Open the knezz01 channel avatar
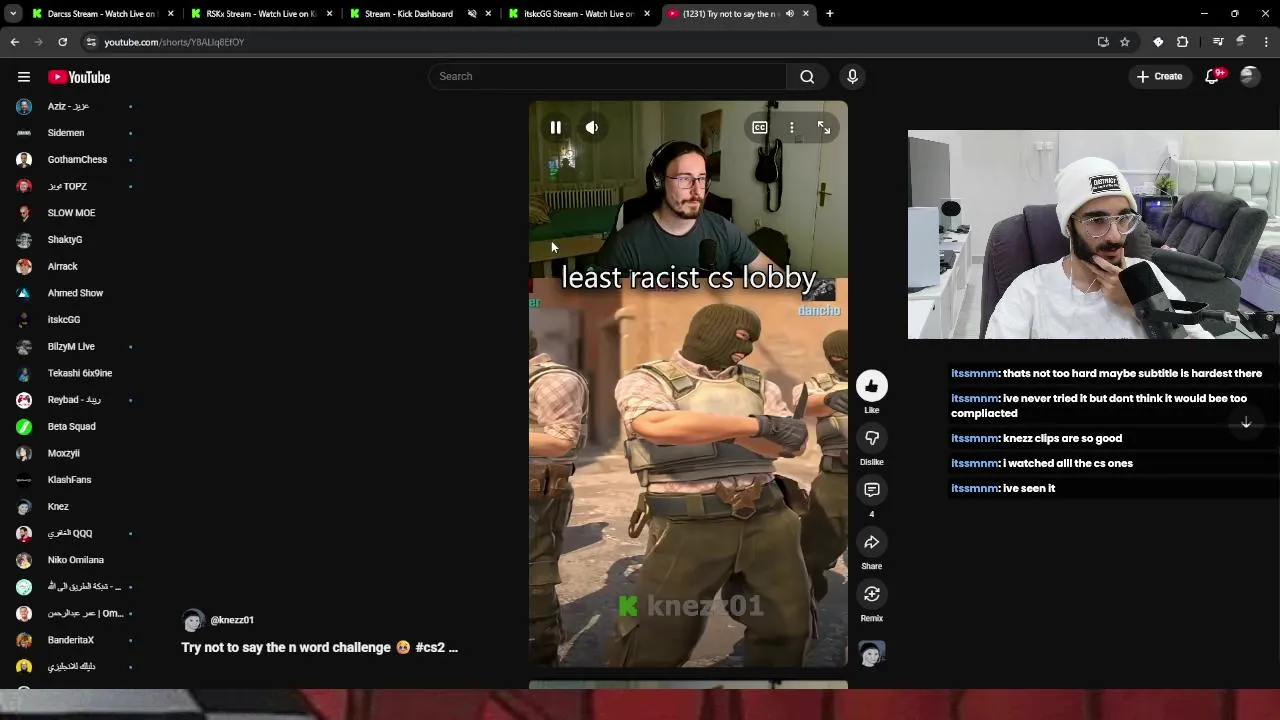 point(193,620)
